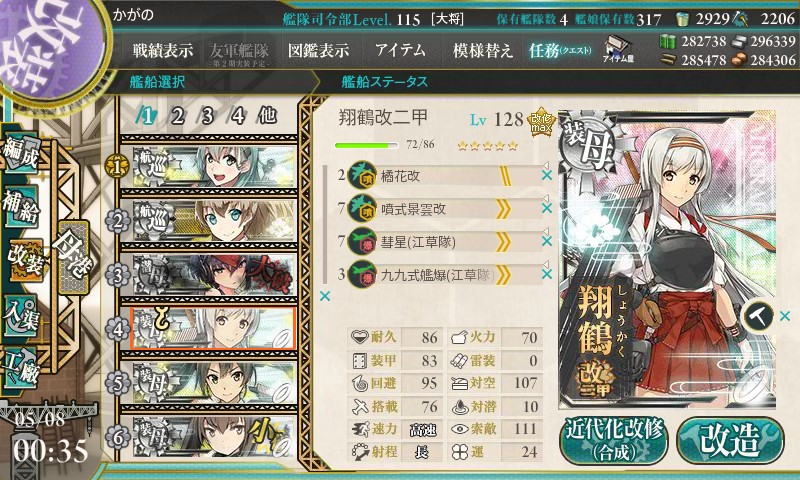
Task: Open the 補給 (supply) sidebar icon
Action: pyautogui.click(x=21, y=206)
